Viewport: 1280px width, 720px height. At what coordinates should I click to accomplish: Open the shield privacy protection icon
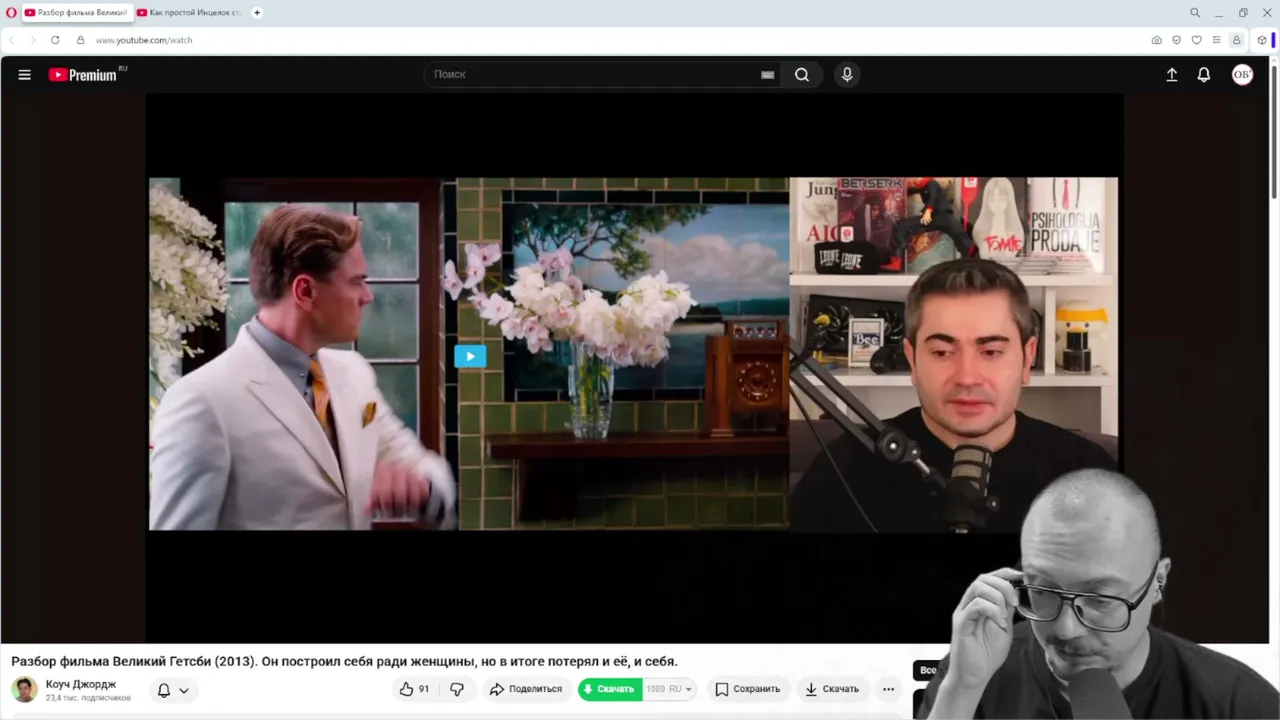[1176, 40]
